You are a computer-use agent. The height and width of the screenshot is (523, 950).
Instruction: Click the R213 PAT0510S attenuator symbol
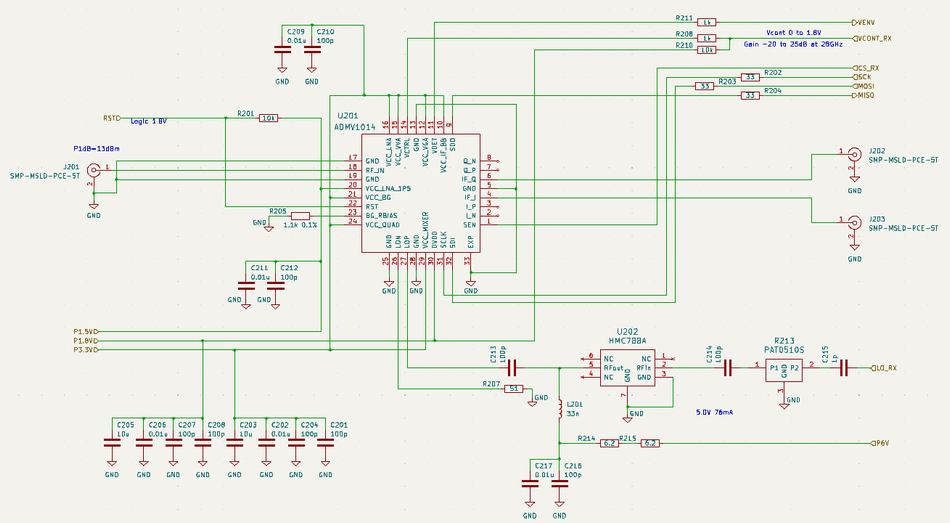[784, 369]
